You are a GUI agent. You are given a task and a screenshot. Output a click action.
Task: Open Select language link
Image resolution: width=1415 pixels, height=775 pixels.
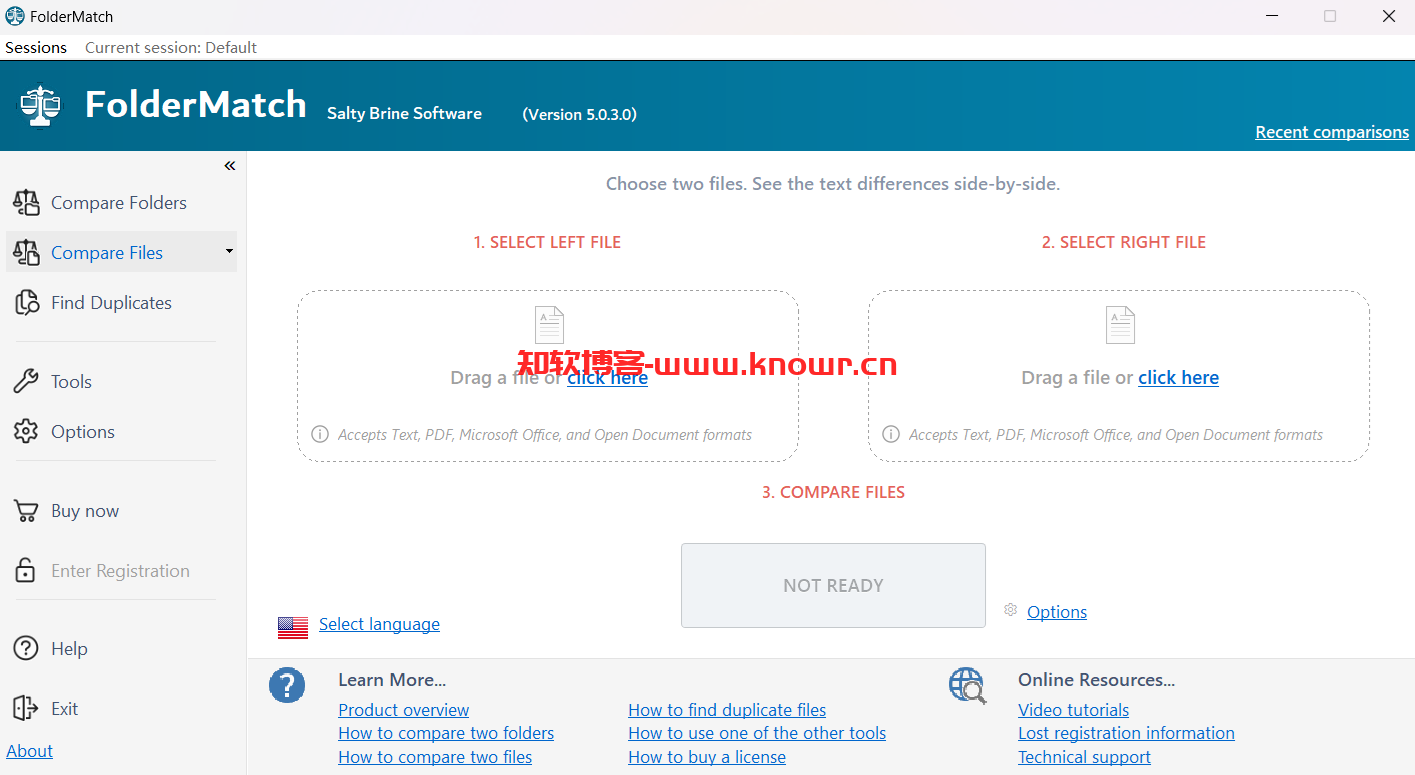pyautogui.click(x=379, y=624)
